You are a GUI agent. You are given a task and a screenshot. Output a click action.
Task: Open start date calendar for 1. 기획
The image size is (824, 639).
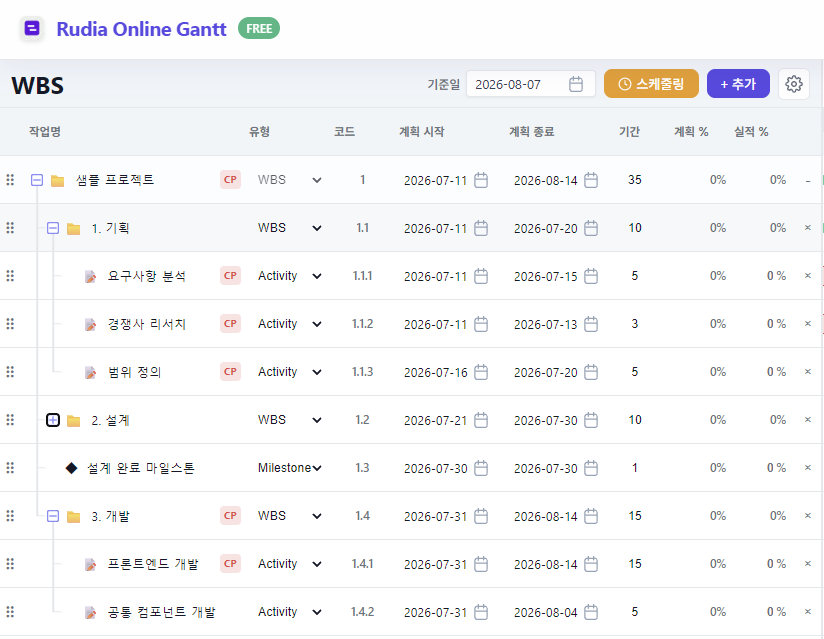tap(481, 228)
